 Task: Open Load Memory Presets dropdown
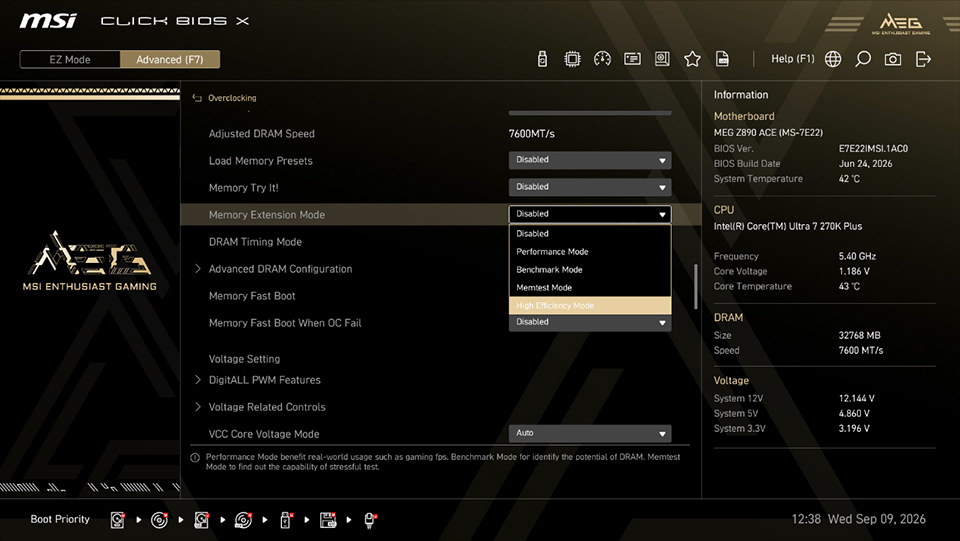coord(590,160)
